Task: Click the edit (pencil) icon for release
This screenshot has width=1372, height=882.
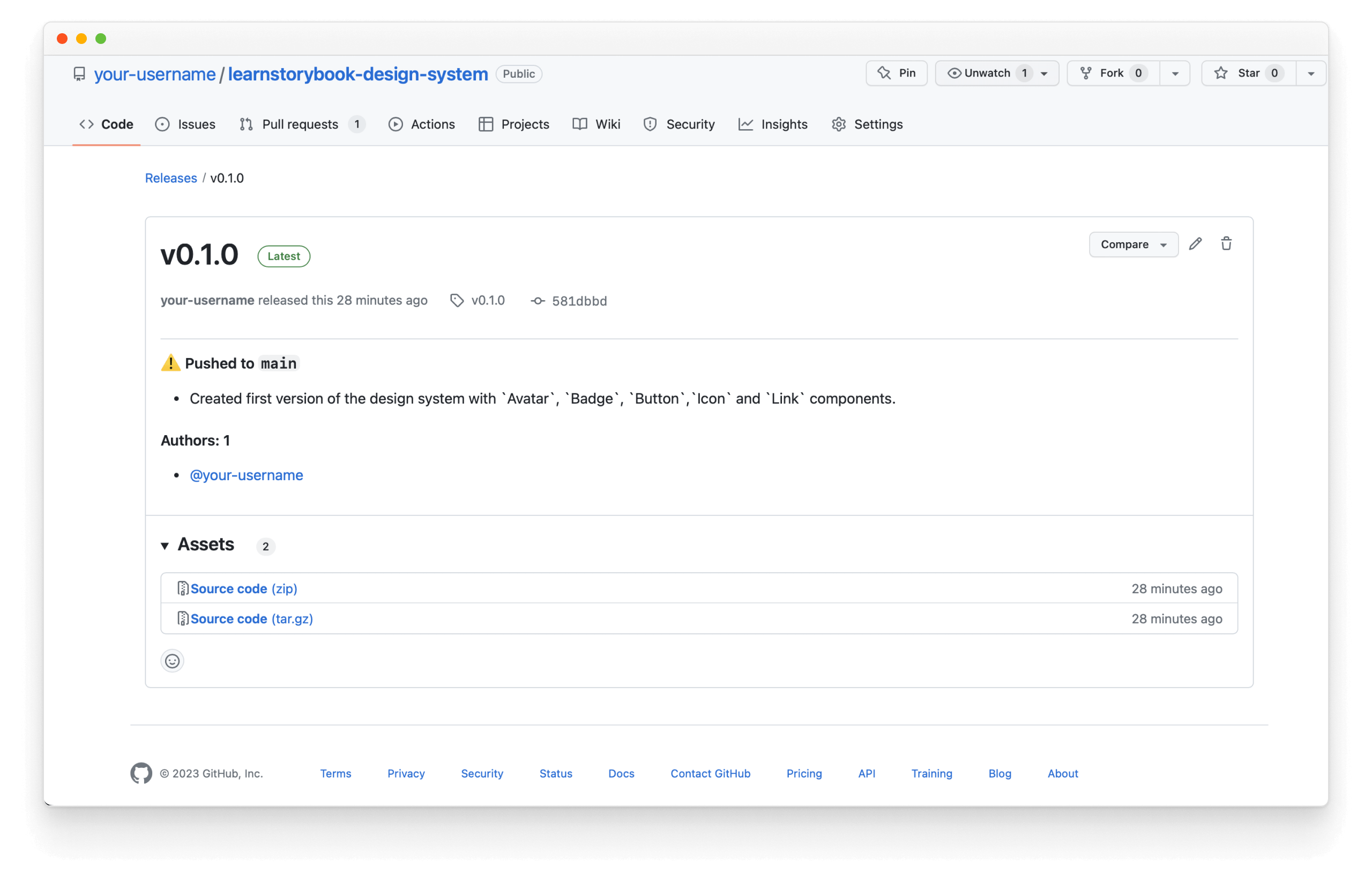Action: 1196,243
